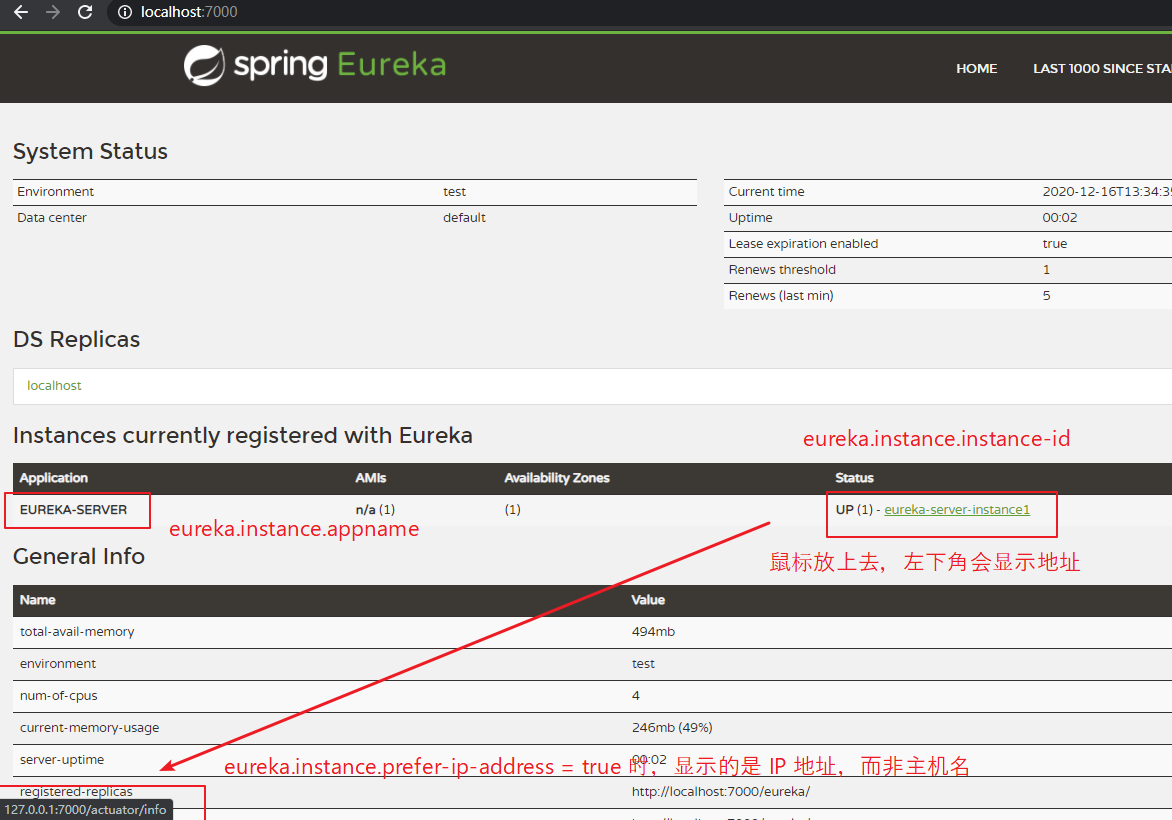This screenshot has height=820, width=1172.
Task: Click the 'Renews threshold' label
Action: (782, 270)
